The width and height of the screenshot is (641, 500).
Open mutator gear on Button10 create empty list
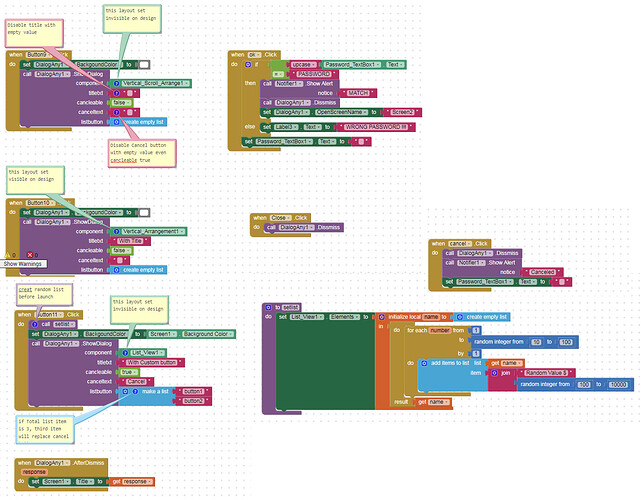[117, 270]
